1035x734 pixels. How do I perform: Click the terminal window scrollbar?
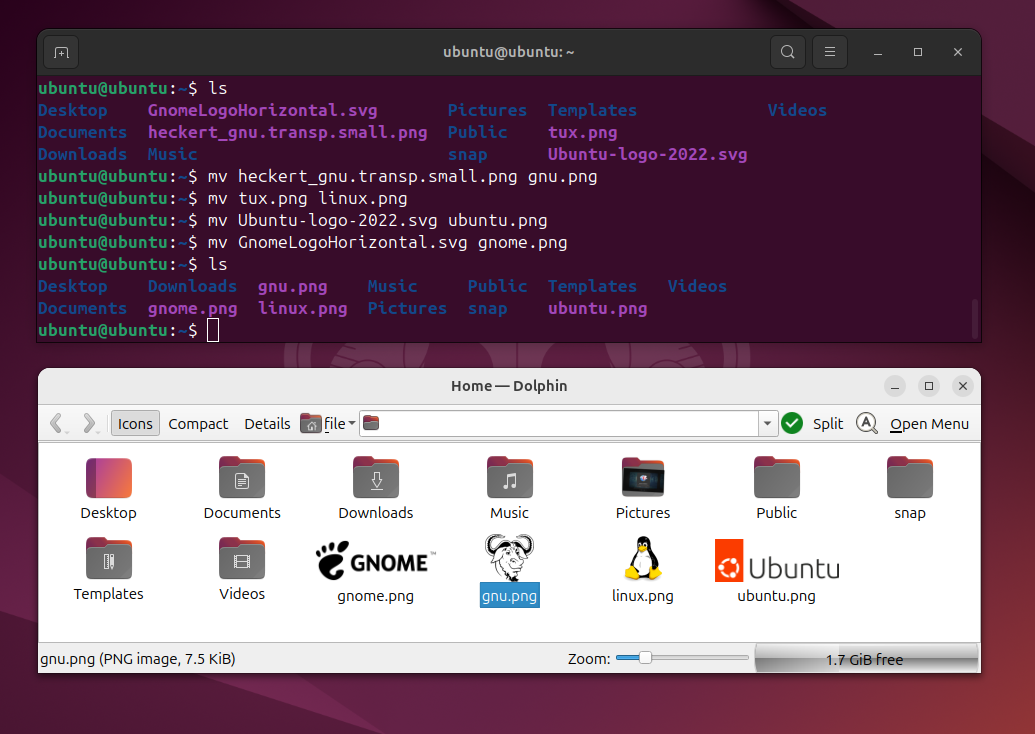(x=974, y=318)
